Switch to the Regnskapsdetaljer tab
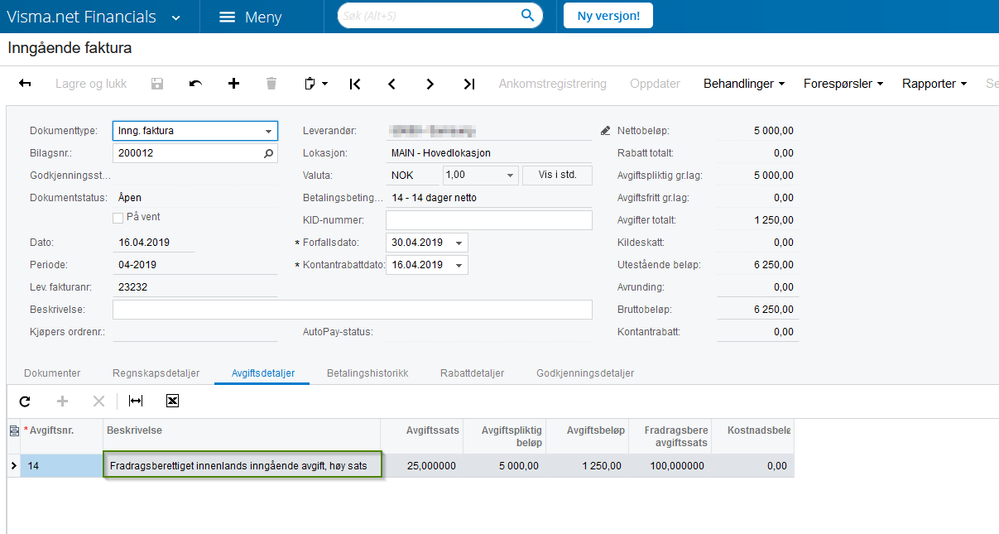The height and width of the screenshot is (534, 999). (x=156, y=373)
